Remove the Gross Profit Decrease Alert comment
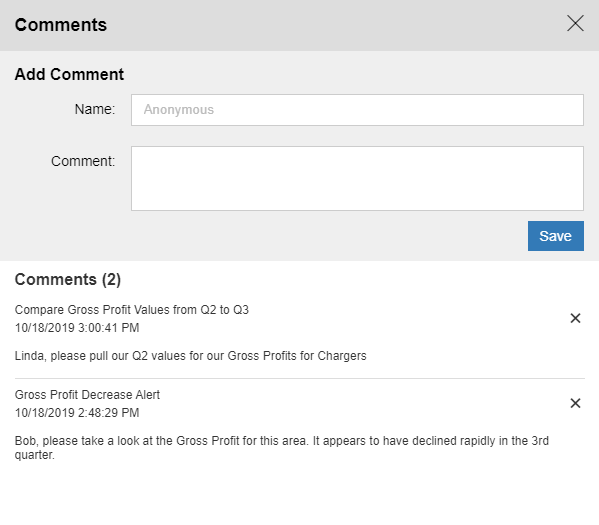 575,403
